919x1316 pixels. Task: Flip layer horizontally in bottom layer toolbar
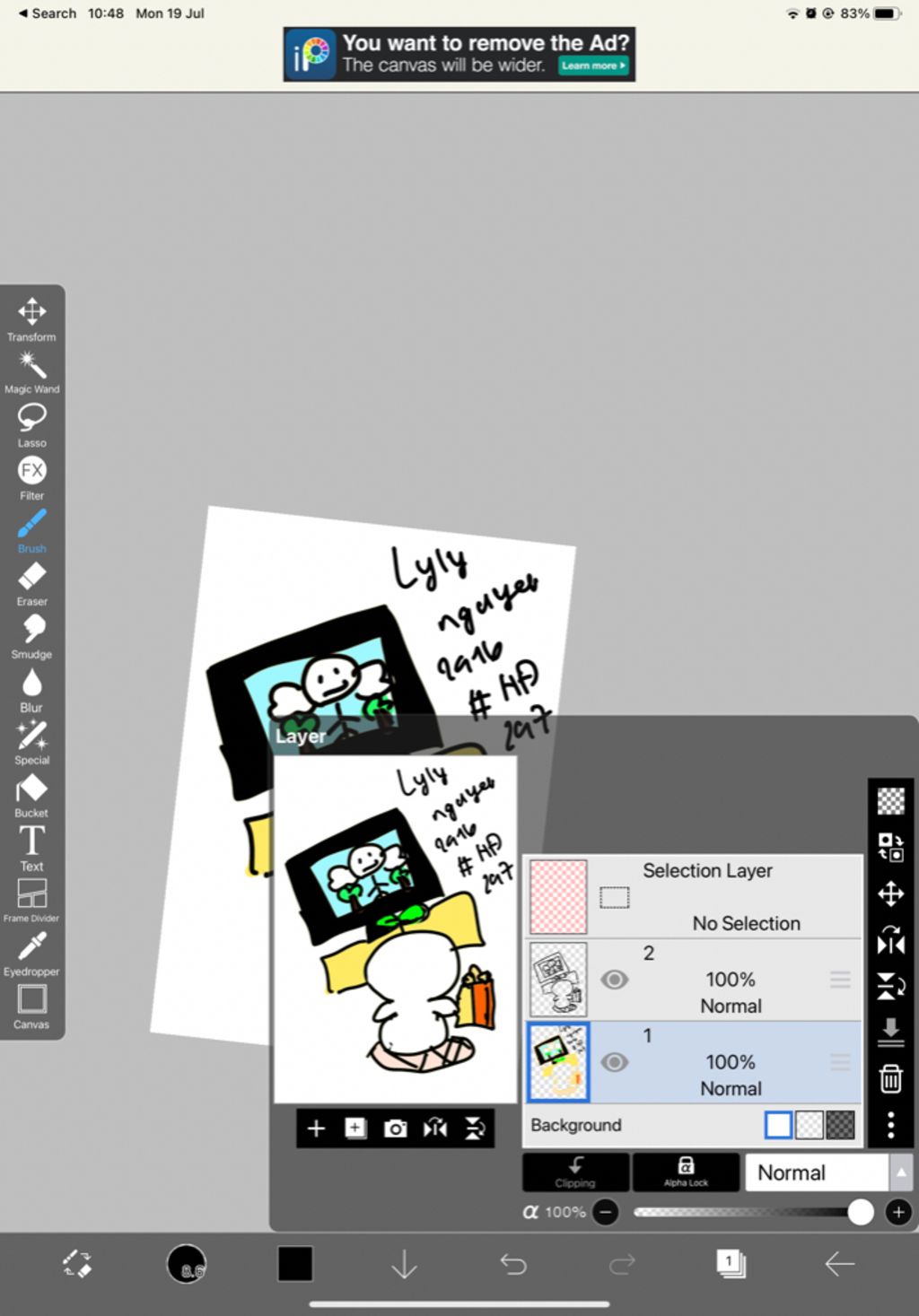(x=435, y=1128)
